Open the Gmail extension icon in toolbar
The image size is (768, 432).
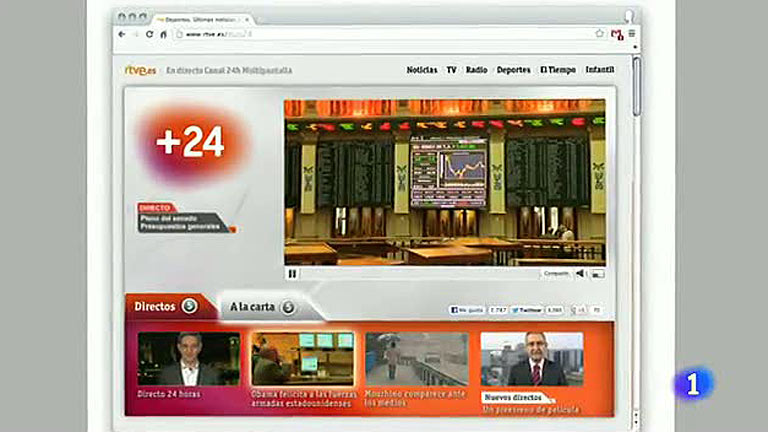[x=616, y=34]
